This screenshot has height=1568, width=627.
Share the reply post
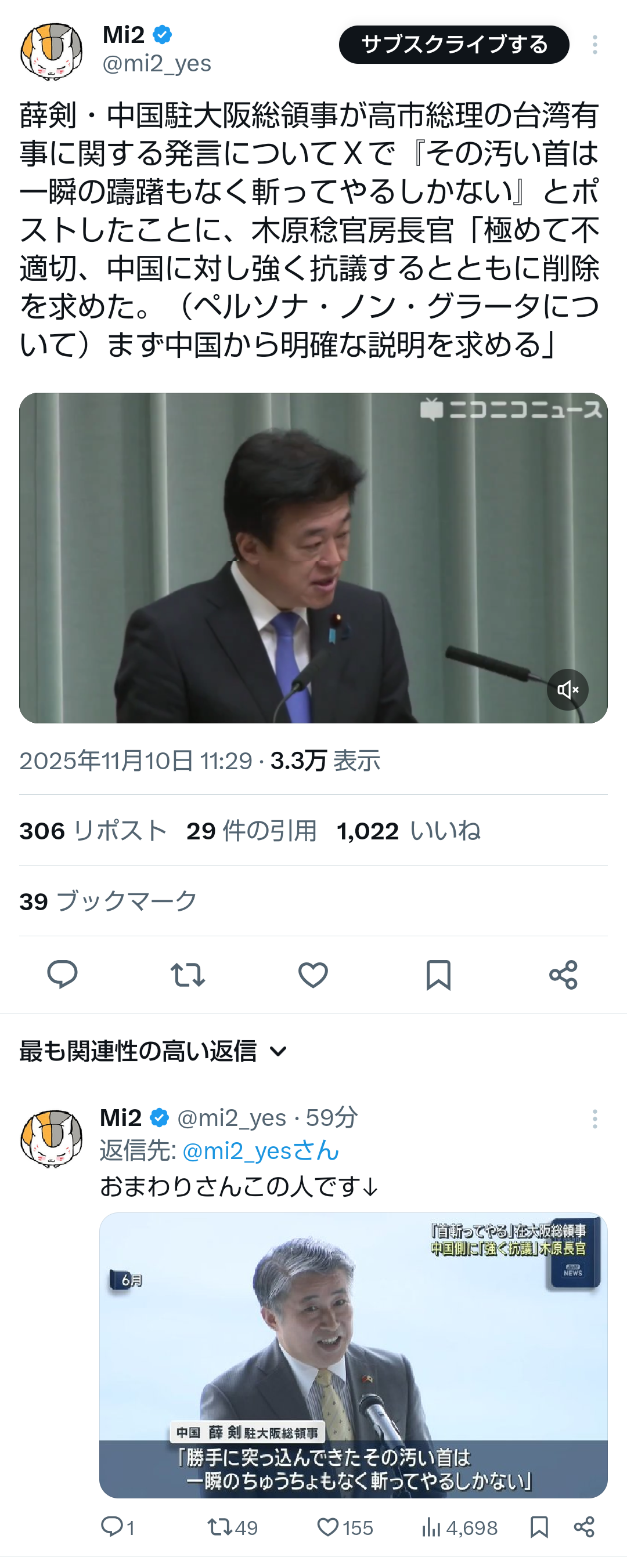coord(585,1527)
